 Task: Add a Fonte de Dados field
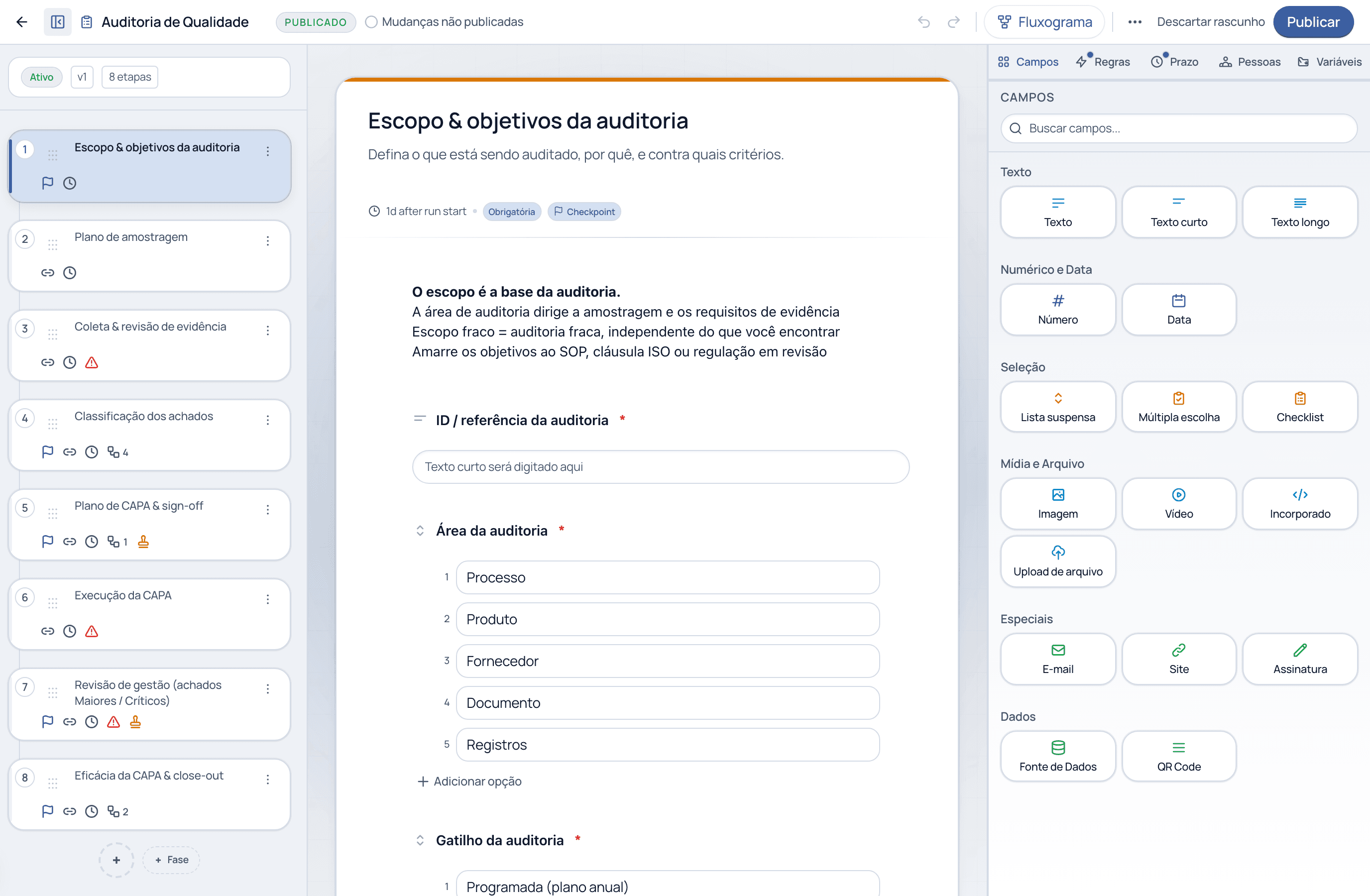[1058, 756]
